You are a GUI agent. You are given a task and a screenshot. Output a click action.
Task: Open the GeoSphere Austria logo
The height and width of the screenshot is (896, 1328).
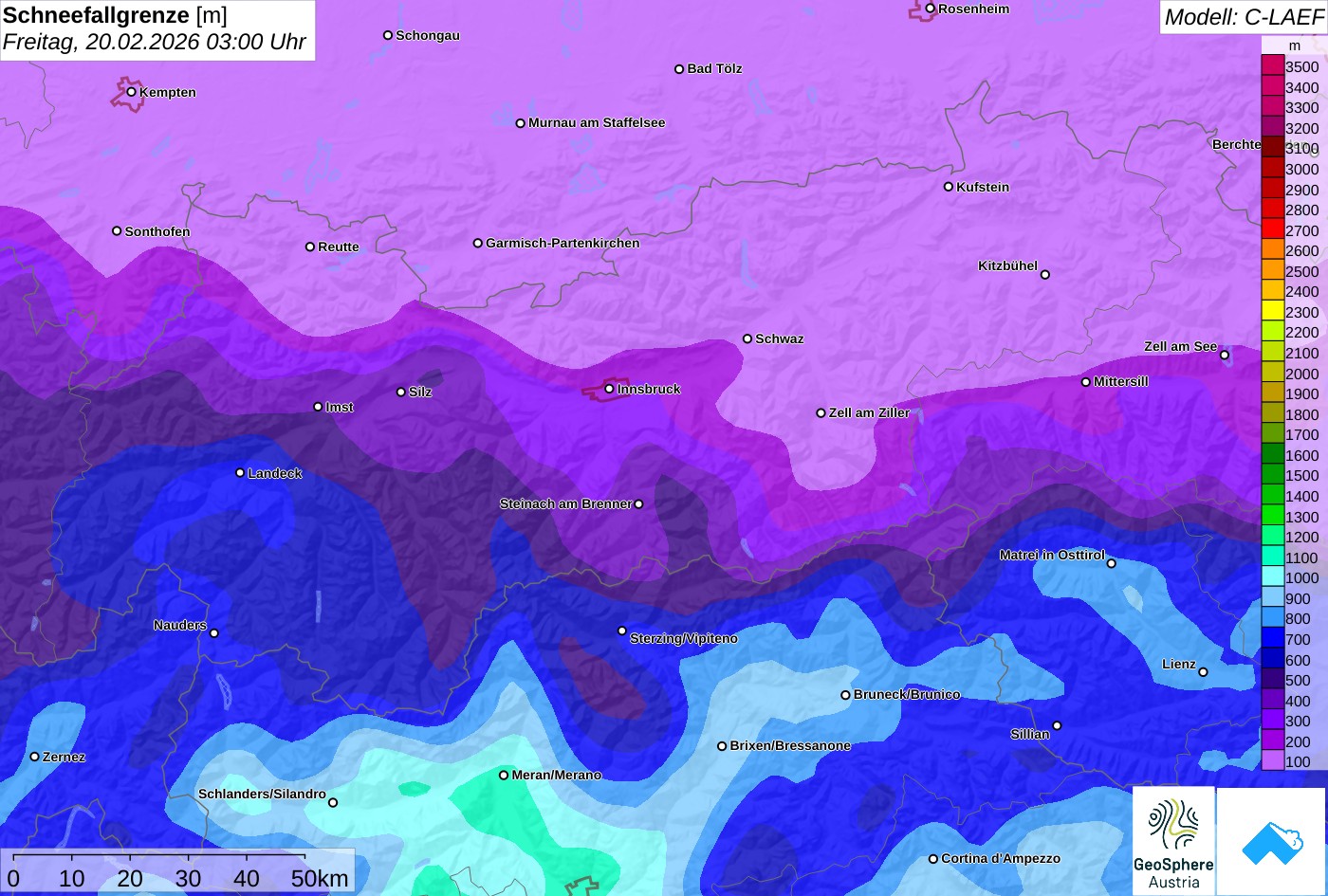pos(1173,841)
